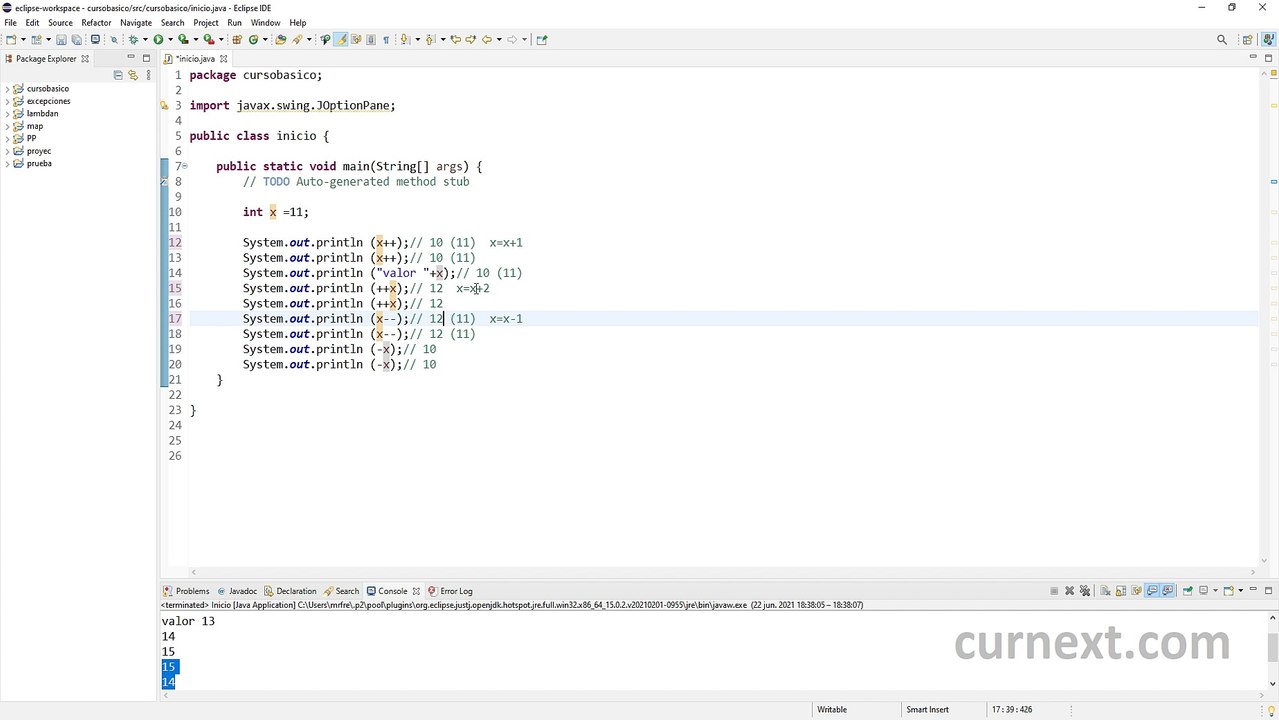Open the Run button dropdown arrow

(x=170, y=40)
